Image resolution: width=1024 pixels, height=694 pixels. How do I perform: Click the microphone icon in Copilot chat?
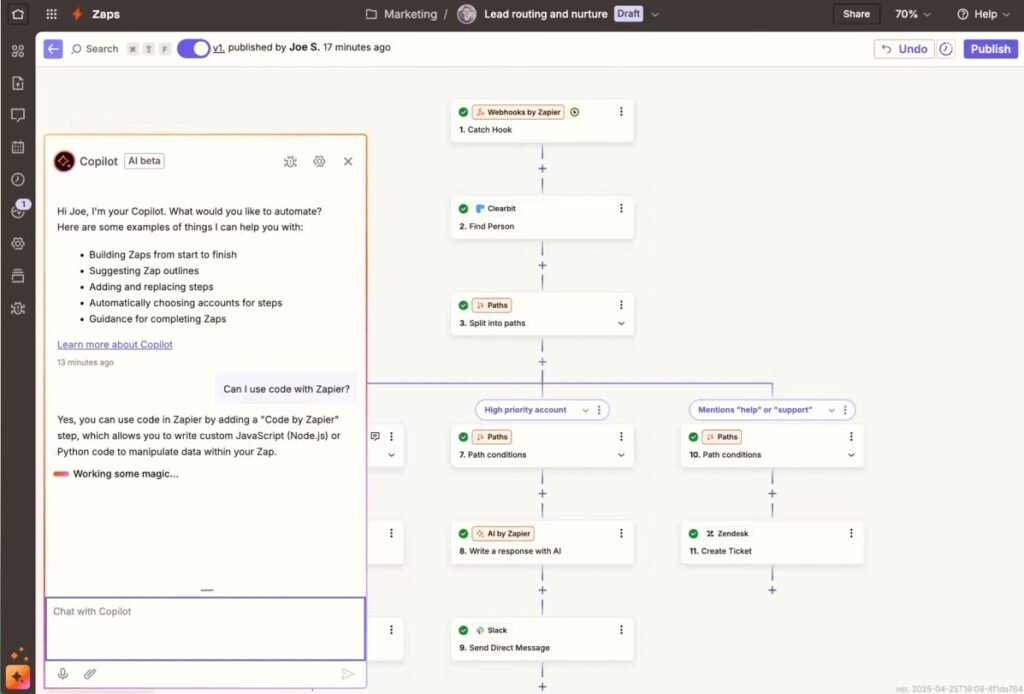pos(63,674)
